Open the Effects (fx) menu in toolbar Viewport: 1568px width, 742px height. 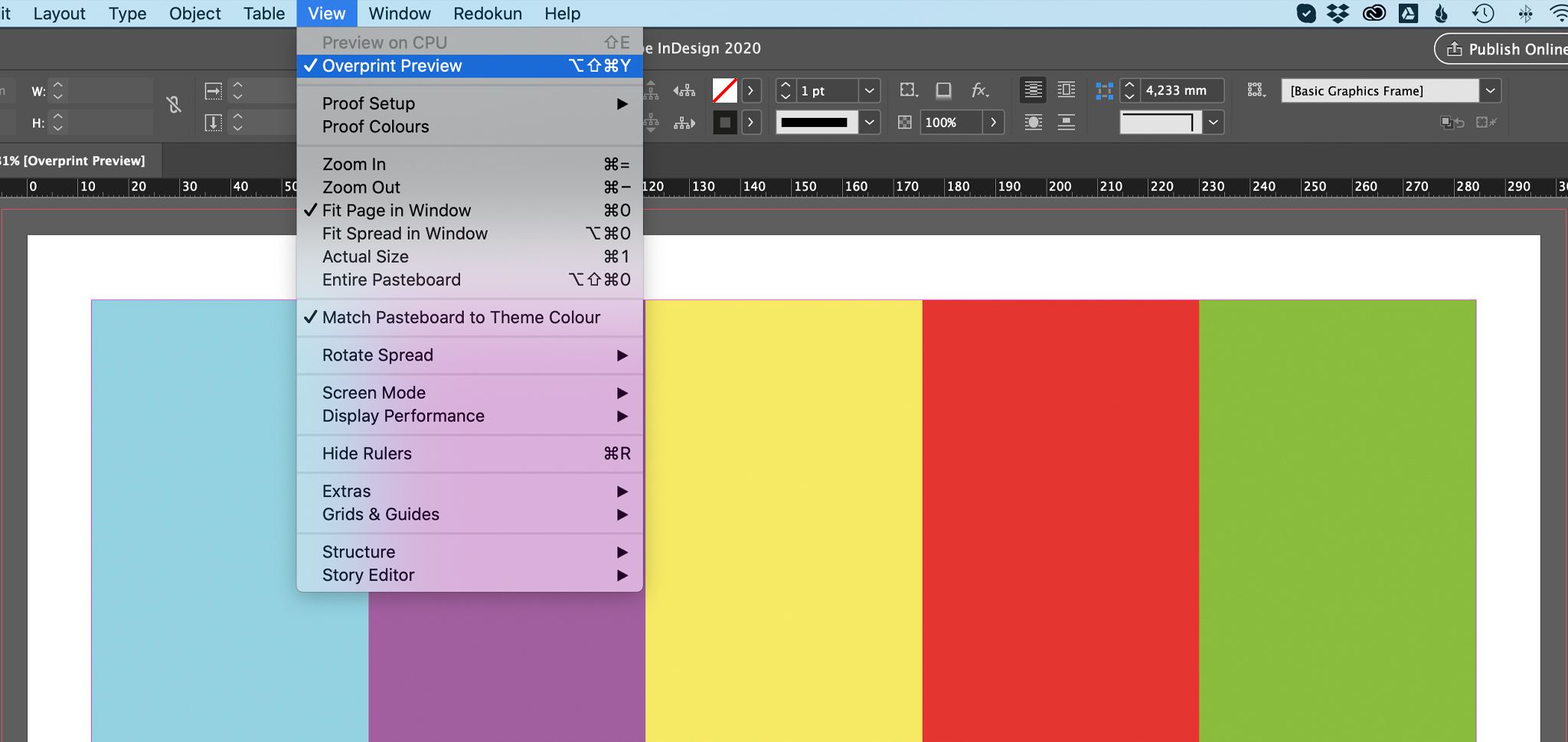click(979, 90)
